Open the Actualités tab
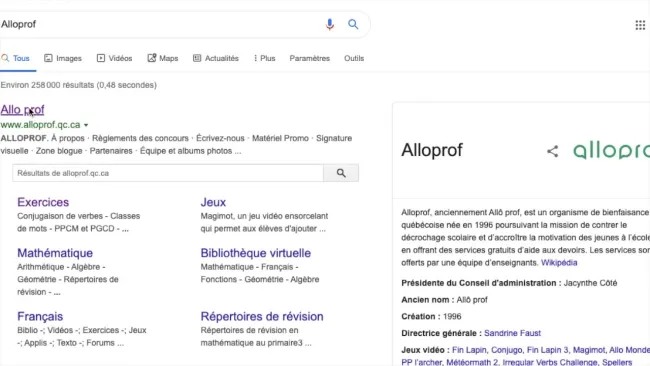The image size is (650, 366). coord(216,58)
